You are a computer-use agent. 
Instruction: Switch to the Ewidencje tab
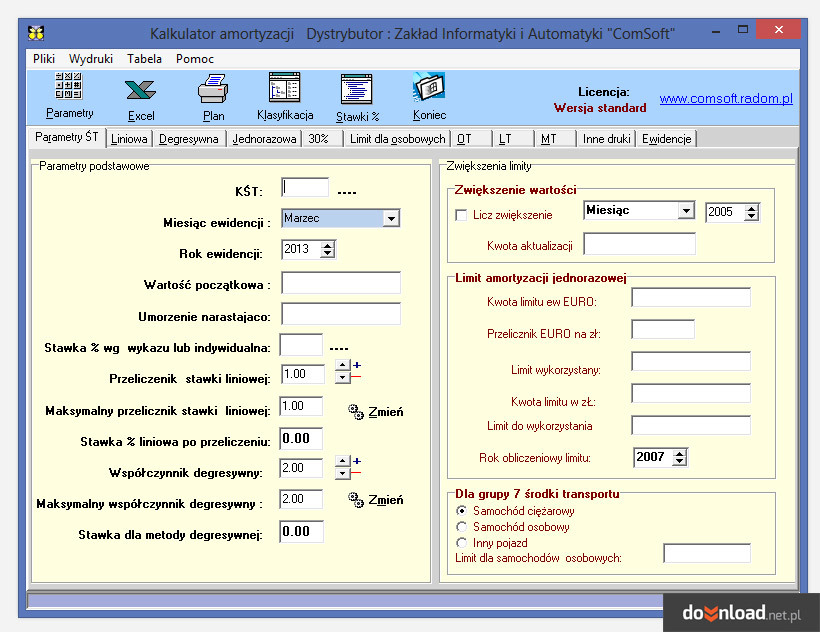(x=667, y=139)
